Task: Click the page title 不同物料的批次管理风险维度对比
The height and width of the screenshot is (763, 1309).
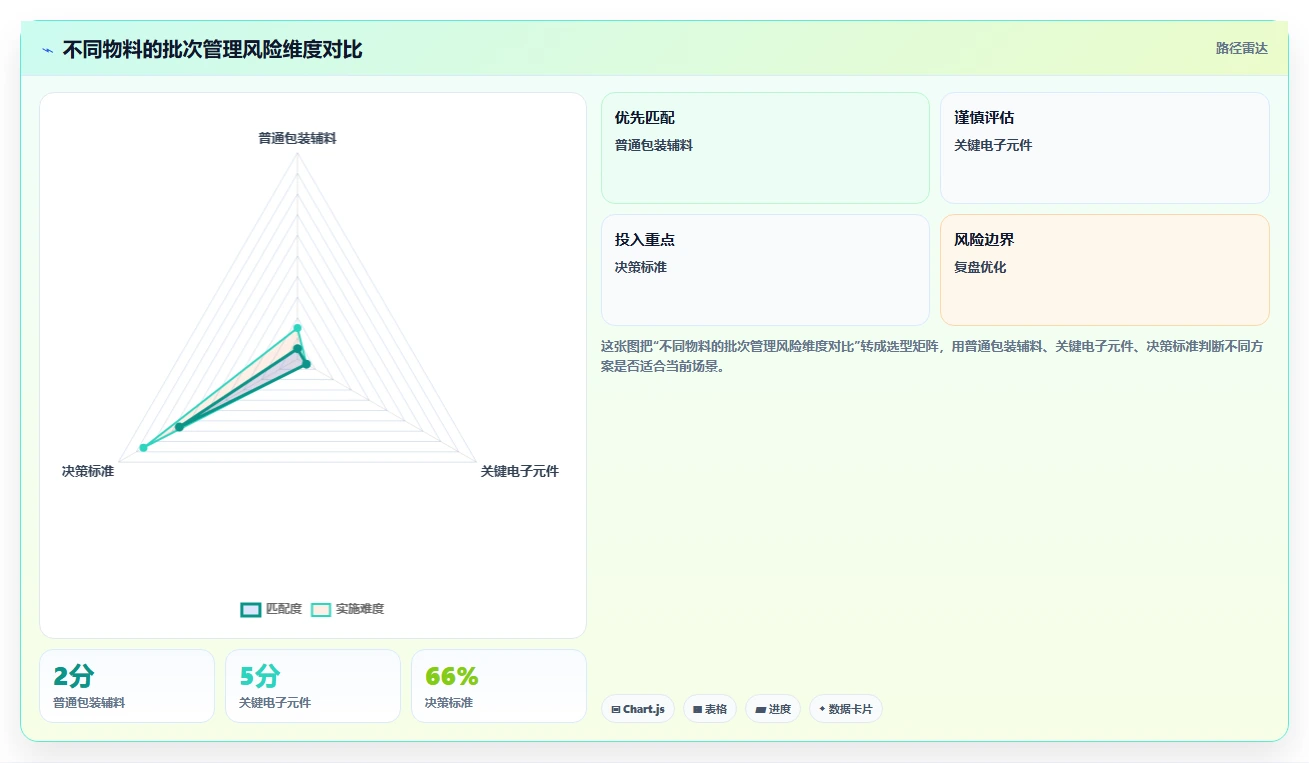Action: [212, 49]
